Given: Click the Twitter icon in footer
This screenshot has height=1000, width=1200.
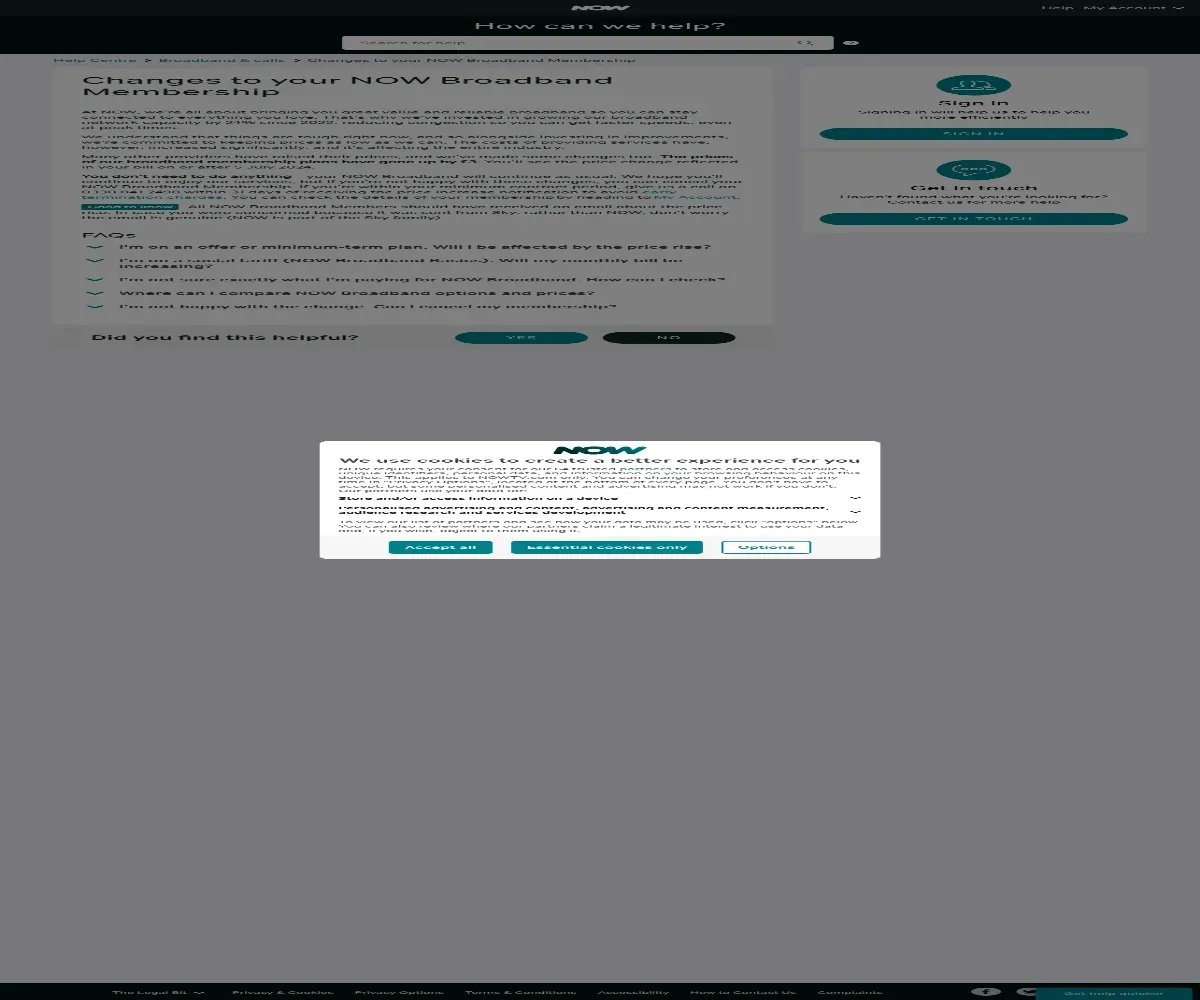Looking at the screenshot, I should coord(1026,992).
